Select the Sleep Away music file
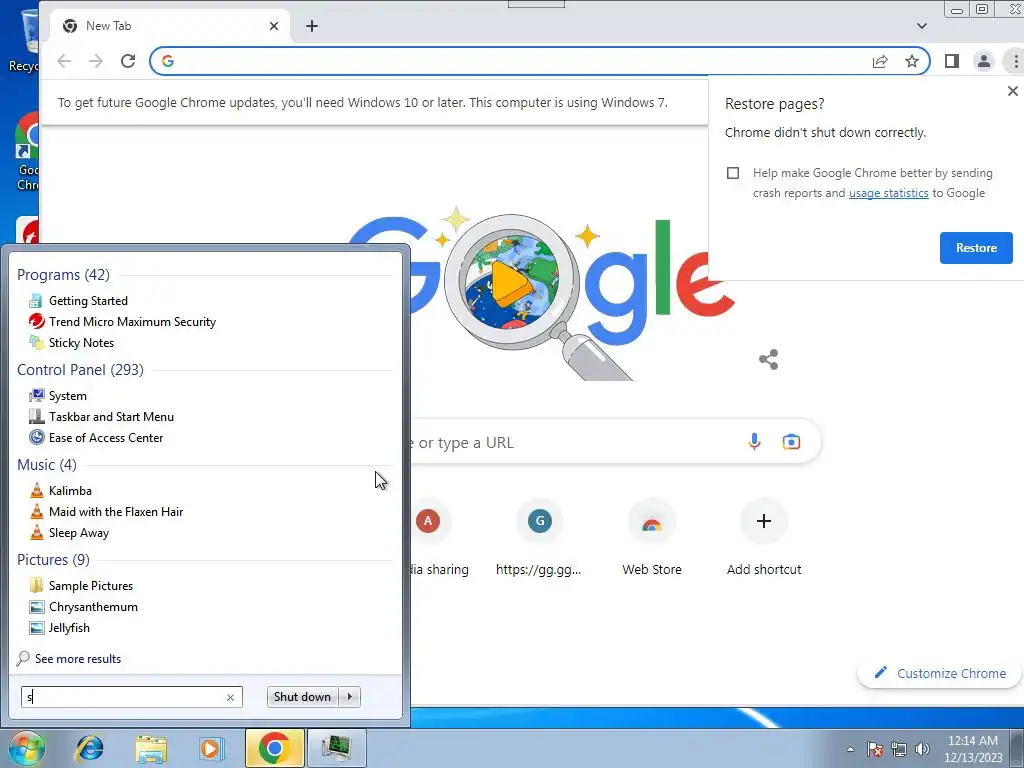 click(69, 533)
